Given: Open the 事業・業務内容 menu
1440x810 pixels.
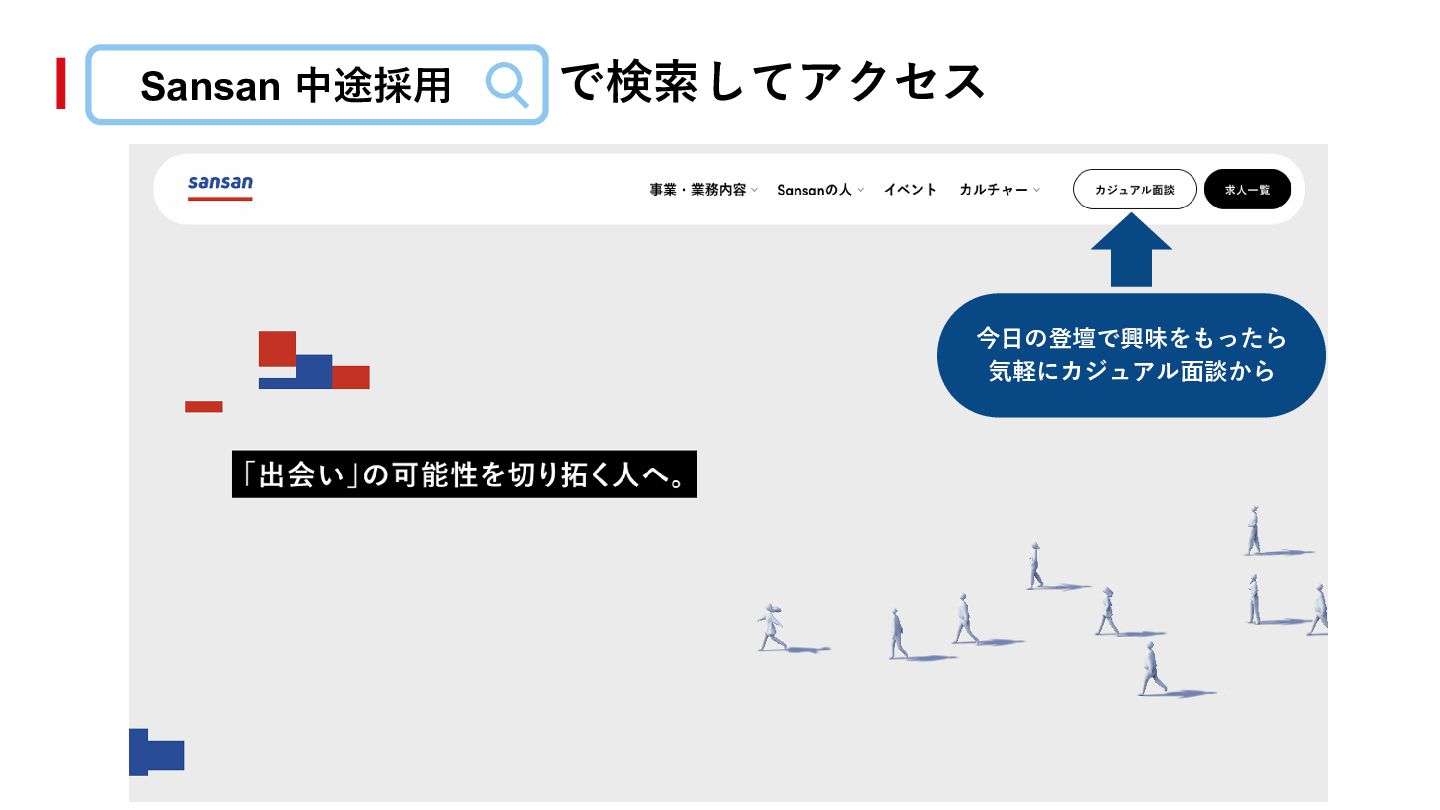Looking at the screenshot, I should tap(697, 190).
